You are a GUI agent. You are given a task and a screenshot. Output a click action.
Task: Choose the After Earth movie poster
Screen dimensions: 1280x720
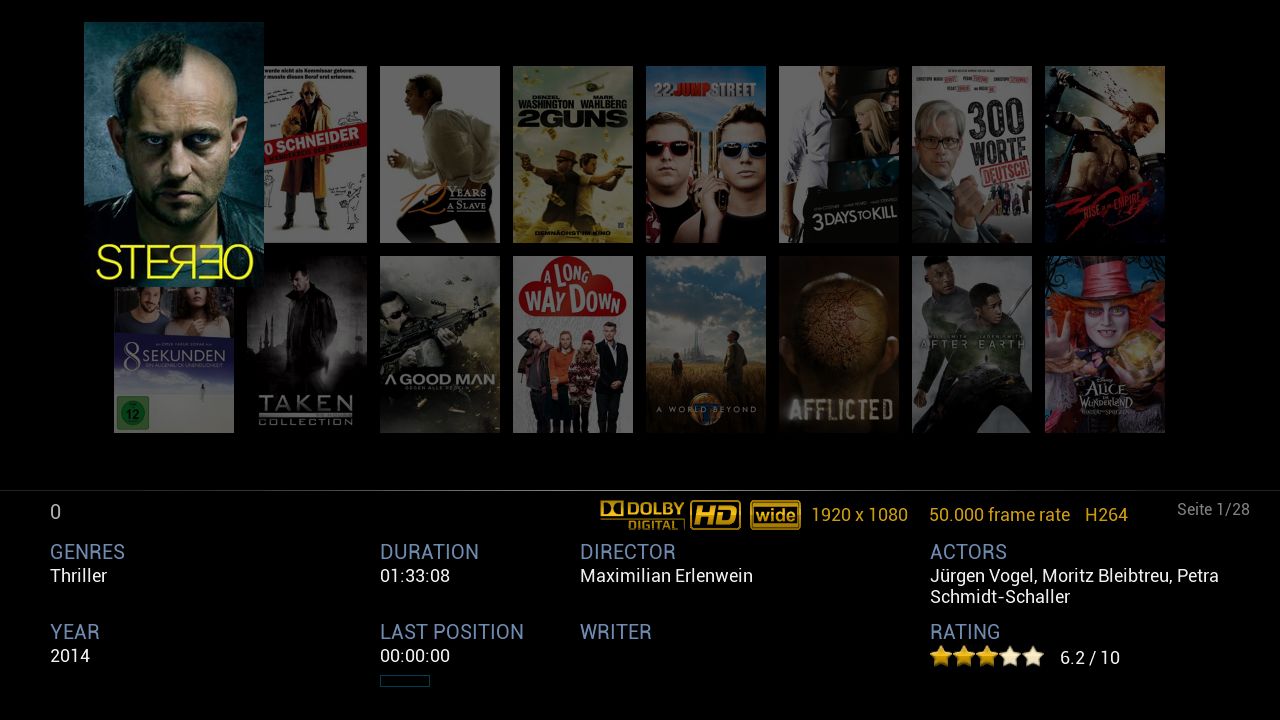click(x=972, y=344)
